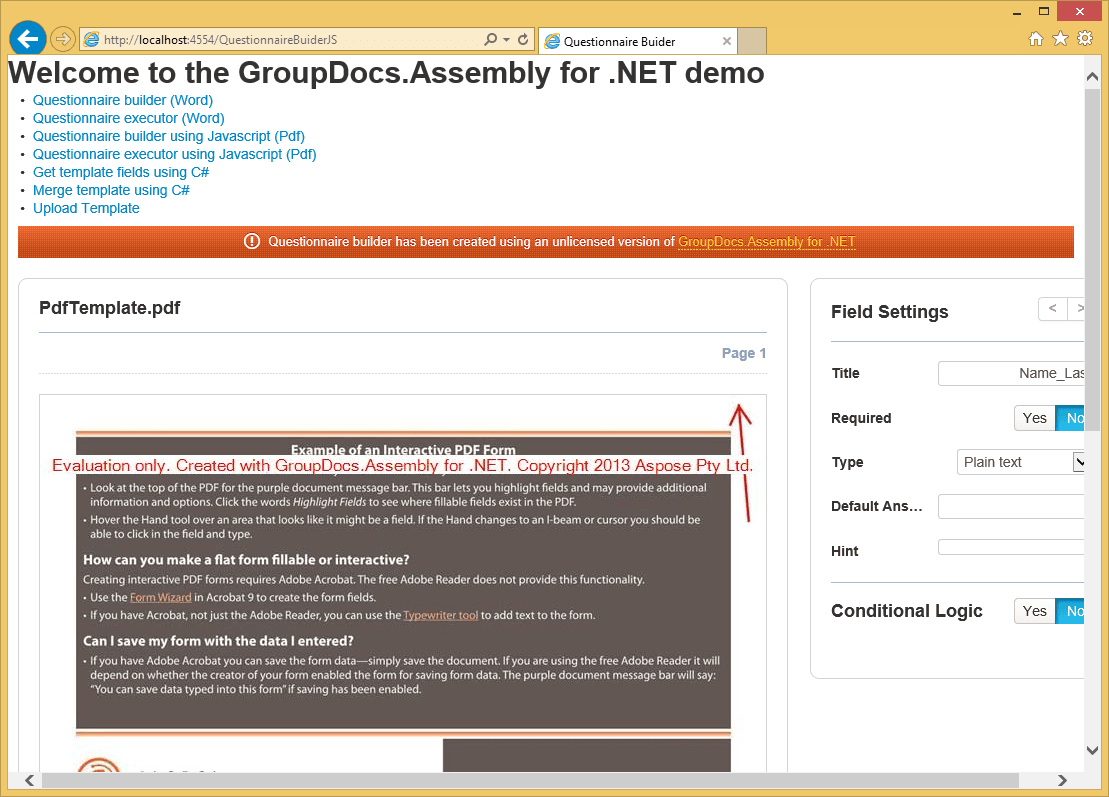Click the Form Wizard link in PDF
This screenshot has height=797, width=1109.
tap(161, 598)
